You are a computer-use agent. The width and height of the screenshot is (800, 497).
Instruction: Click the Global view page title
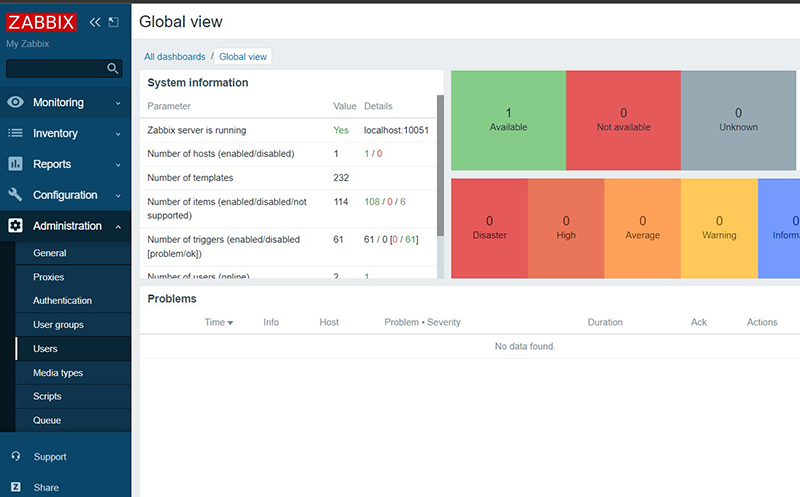point(181,21)
